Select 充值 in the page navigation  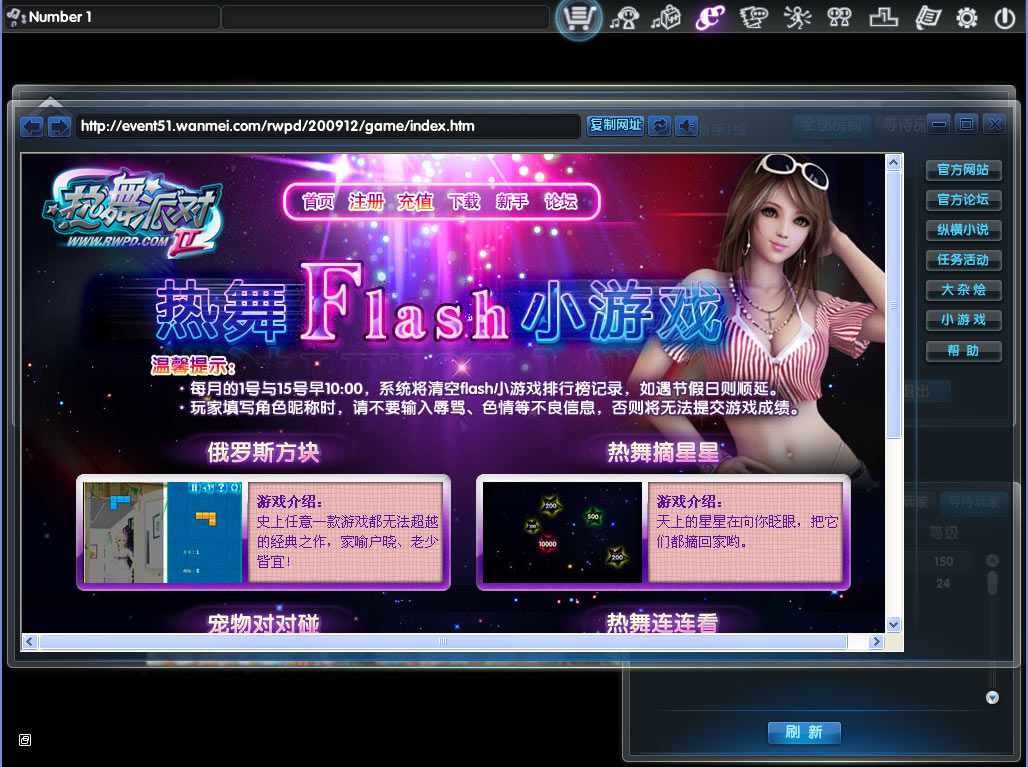pos(415,201)
